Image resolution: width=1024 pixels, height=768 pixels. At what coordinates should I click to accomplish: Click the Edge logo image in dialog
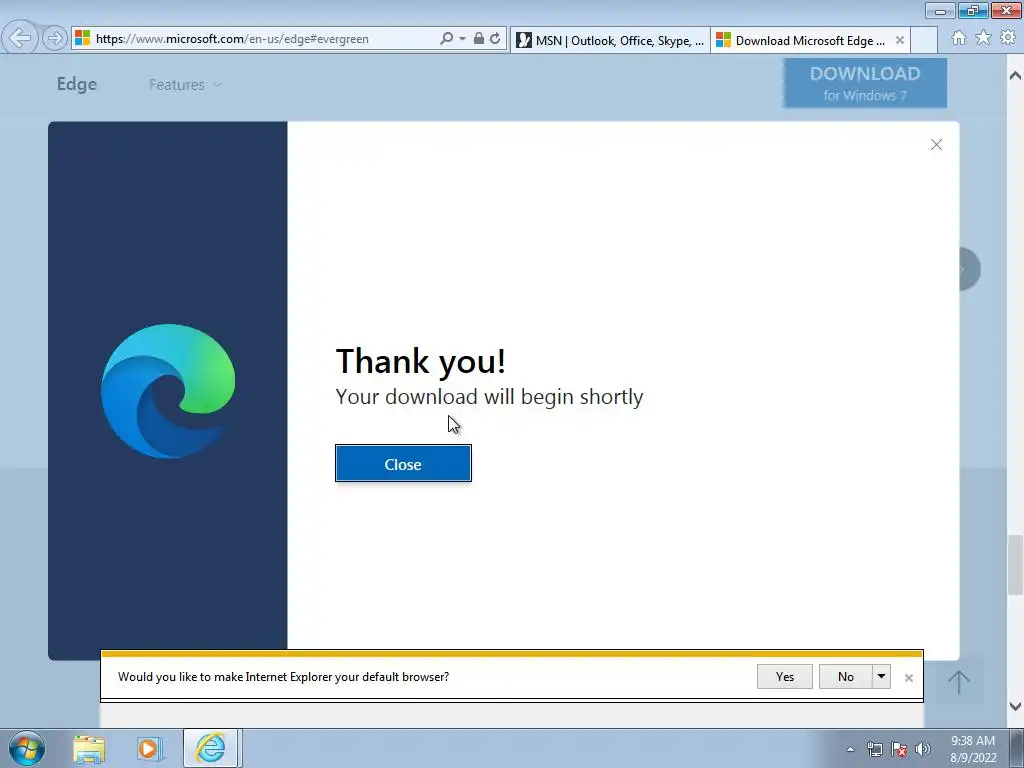point(168,391)
